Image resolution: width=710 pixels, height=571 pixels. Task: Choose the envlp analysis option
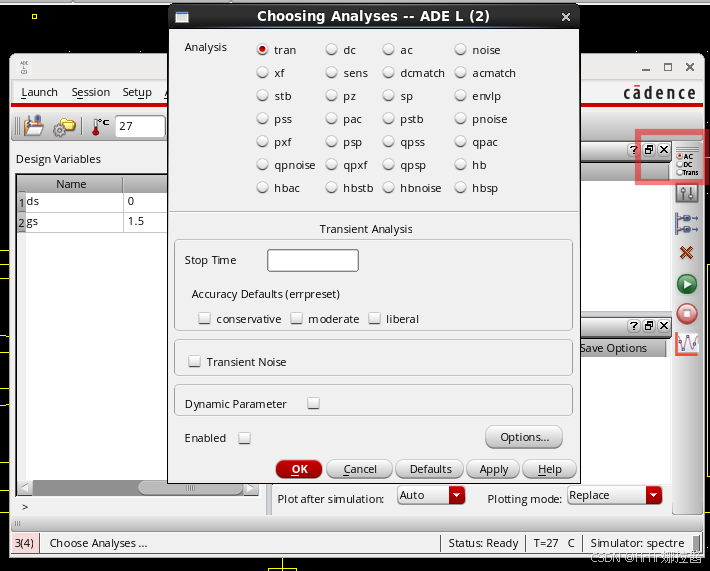pyautogui.click(x=461, y=96)
